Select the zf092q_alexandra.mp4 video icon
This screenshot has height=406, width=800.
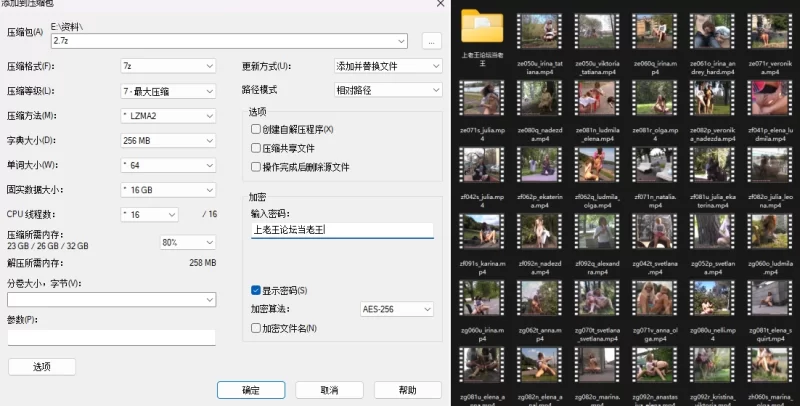coord(597,232)
